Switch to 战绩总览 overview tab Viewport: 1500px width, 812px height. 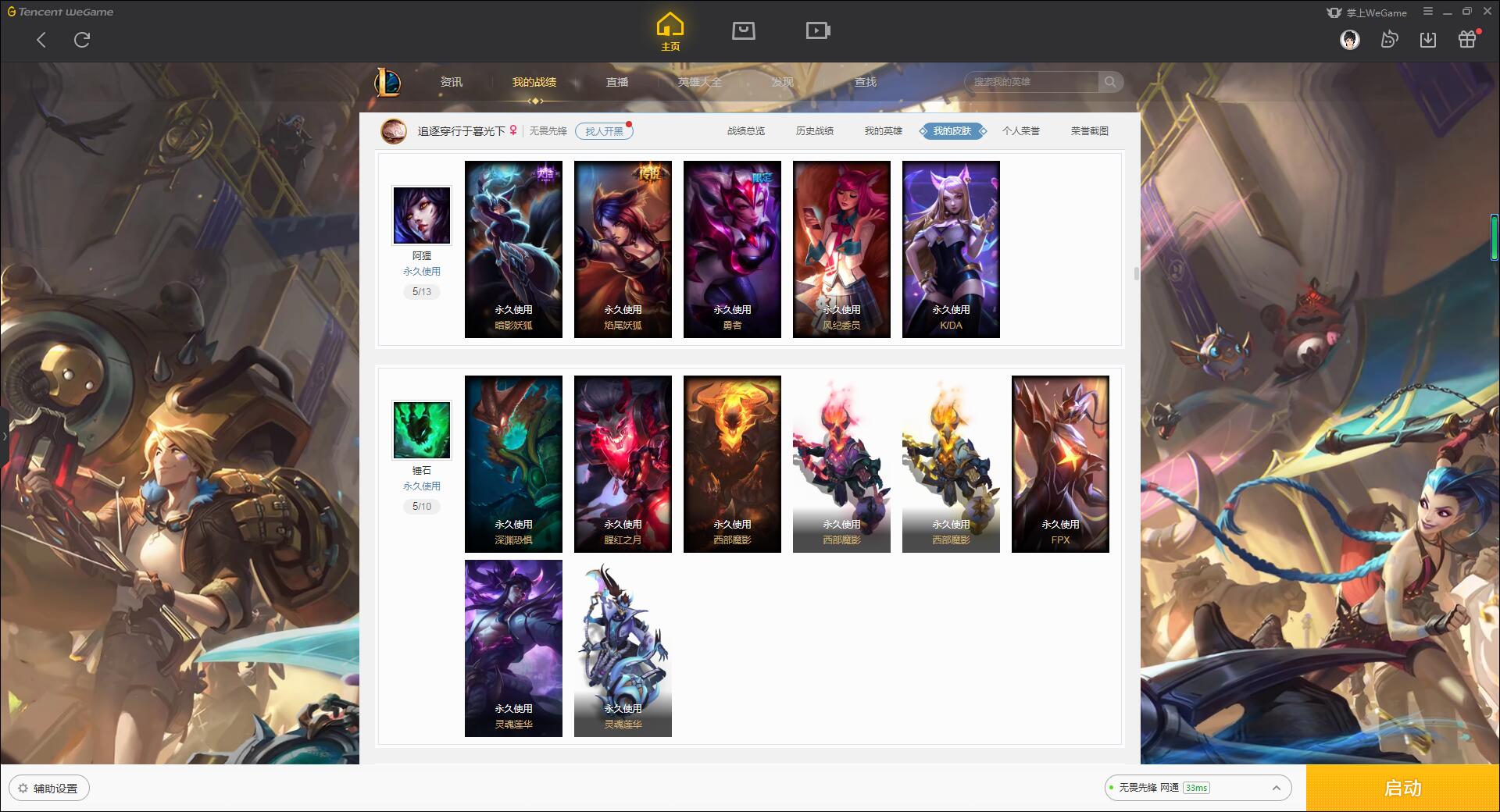coord(746,131)
